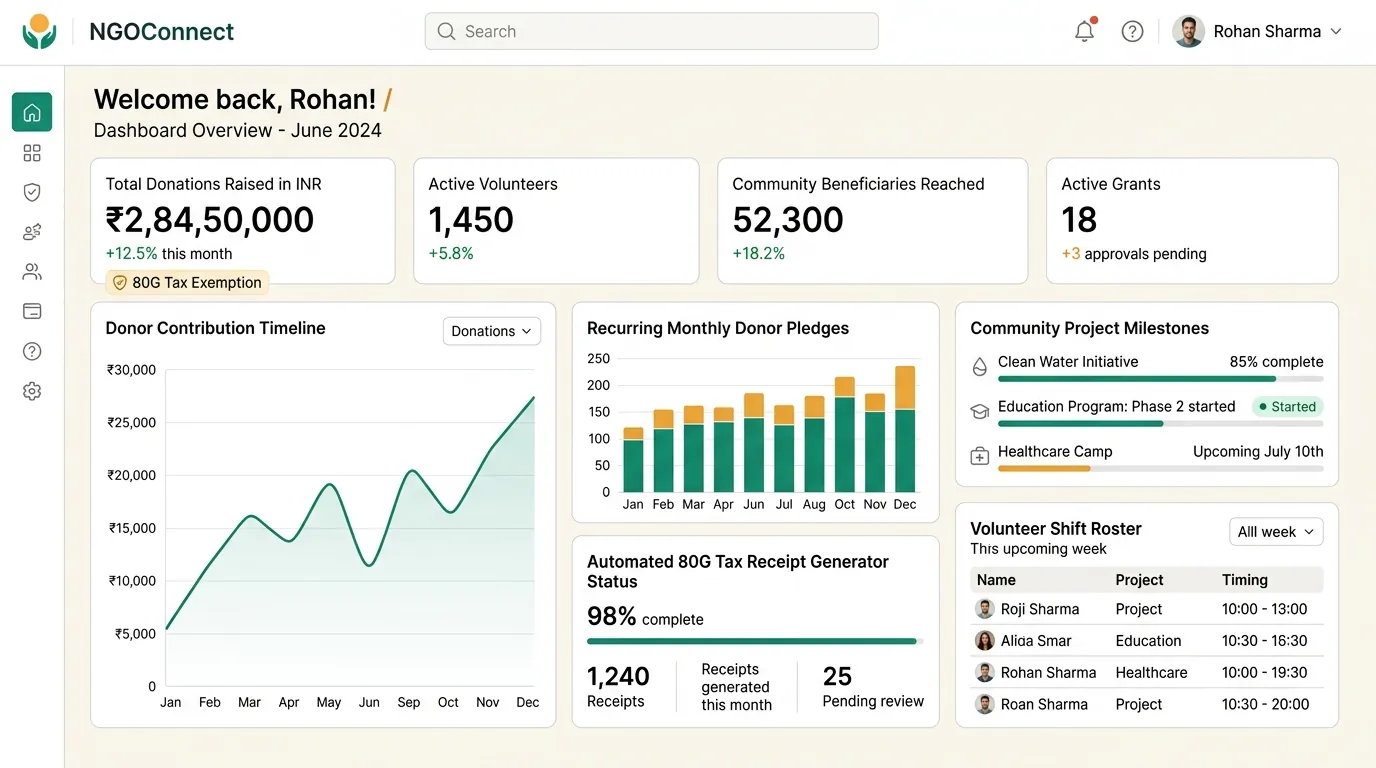Open the donors sidebar icon below the shield
This screenshot has height=768, width=1376.
point(32,232)
